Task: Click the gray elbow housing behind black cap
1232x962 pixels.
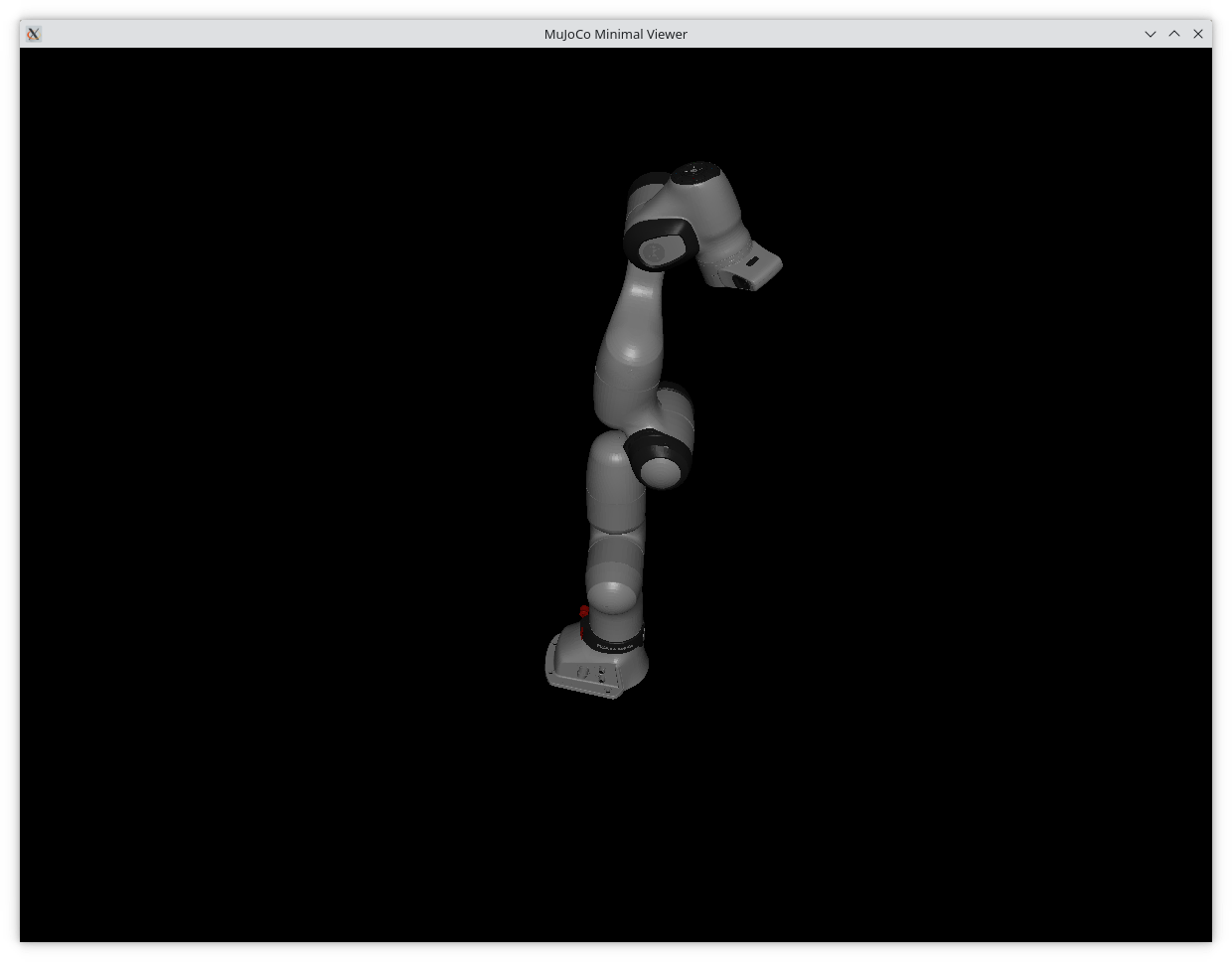Action: (676, 407)
